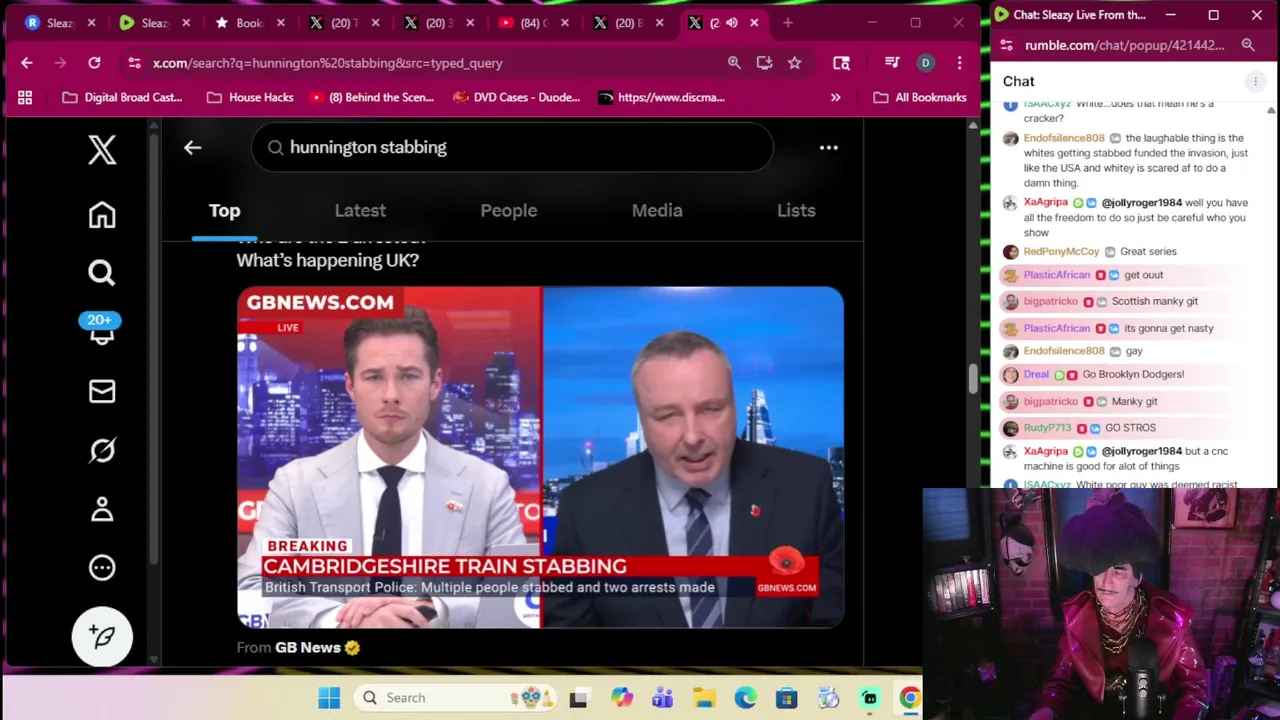Reload the x.com page

coord(94,63)
